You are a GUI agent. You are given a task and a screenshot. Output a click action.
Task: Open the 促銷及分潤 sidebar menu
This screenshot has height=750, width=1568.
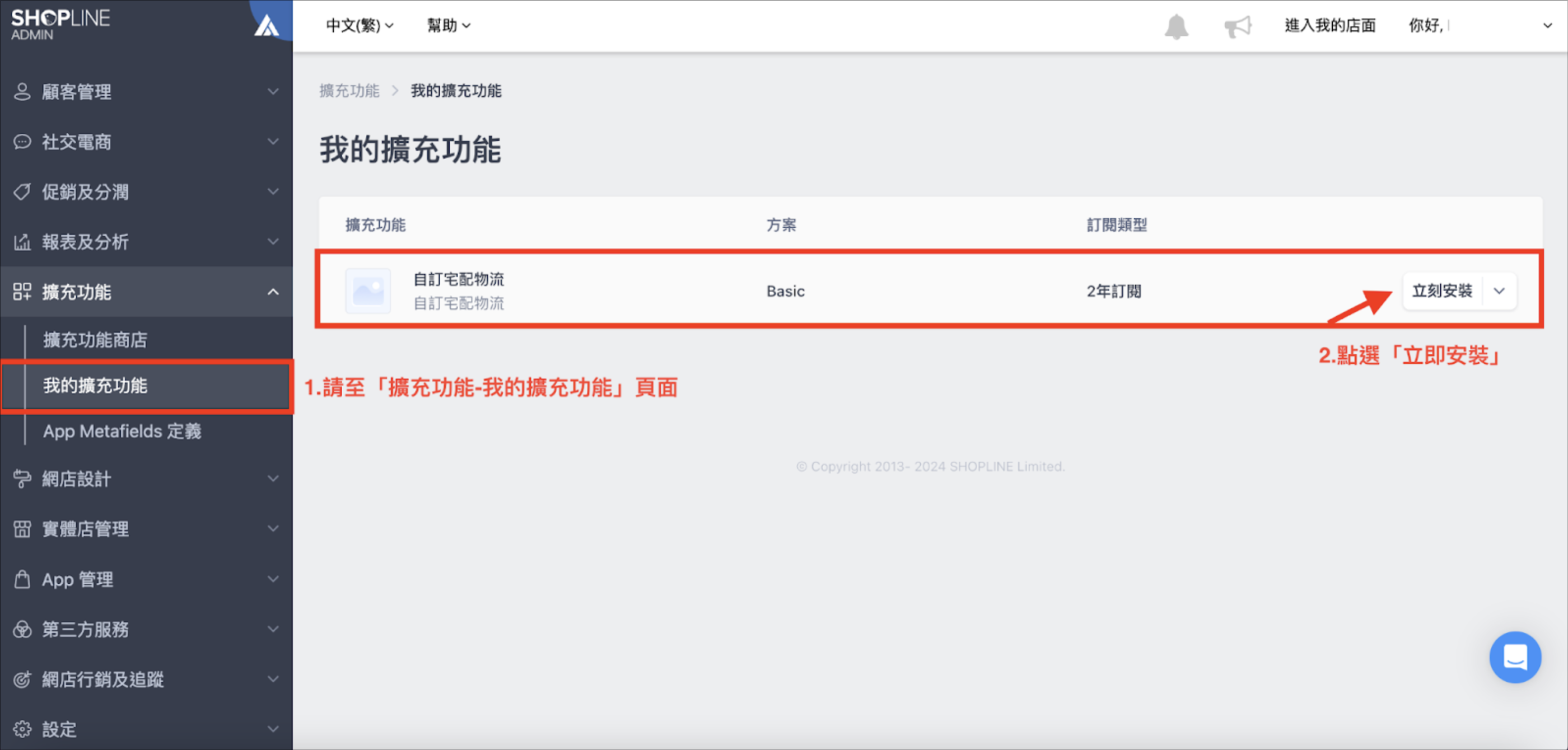tap(146, 191)
